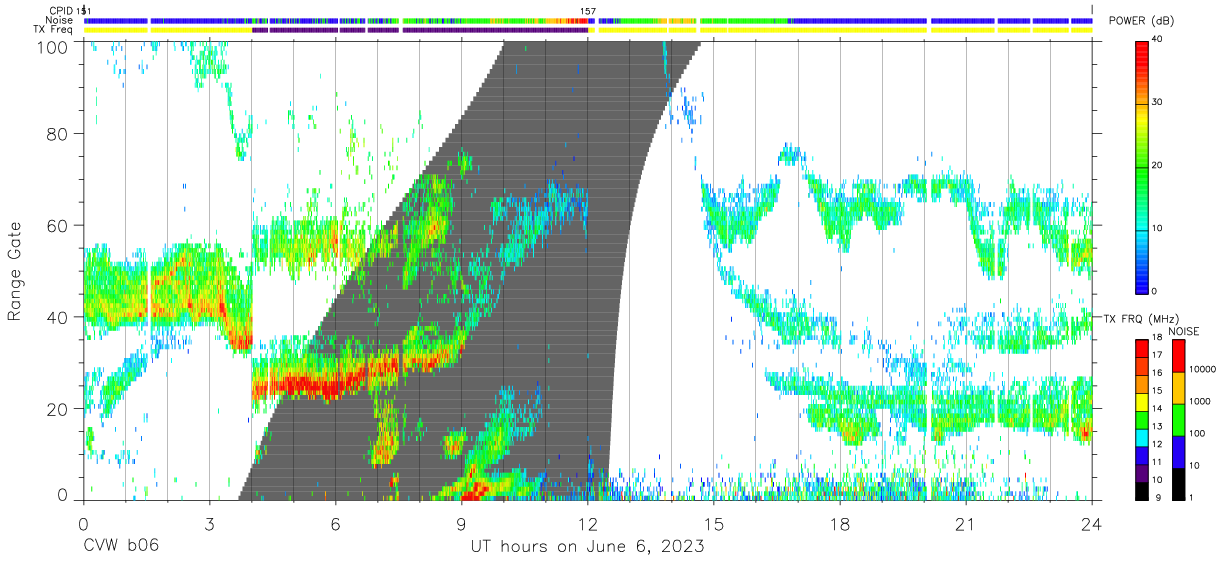Click the 'CVW b06' label

point(121,547)
